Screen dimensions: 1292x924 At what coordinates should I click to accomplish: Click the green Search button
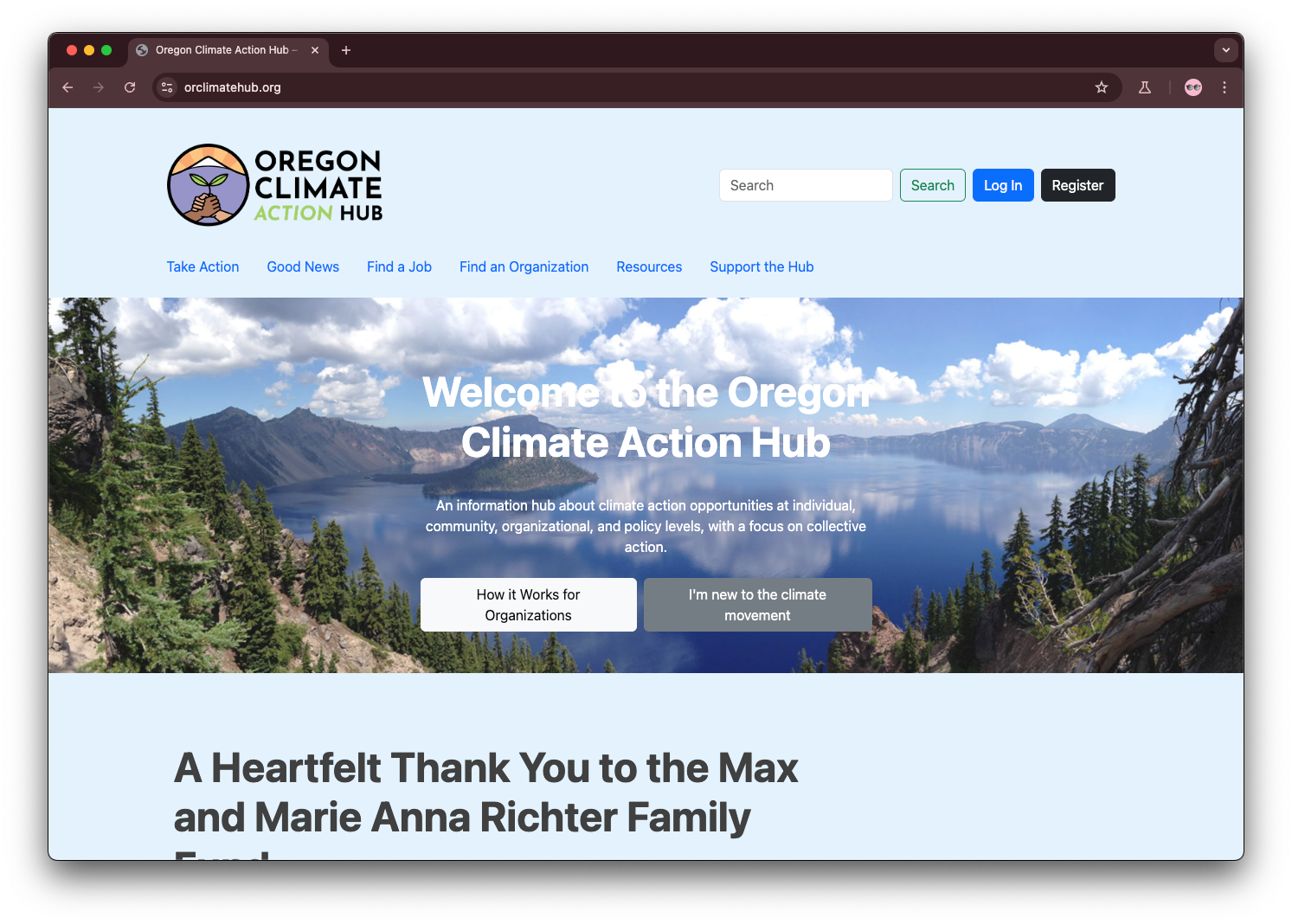[x=932, y=185]
